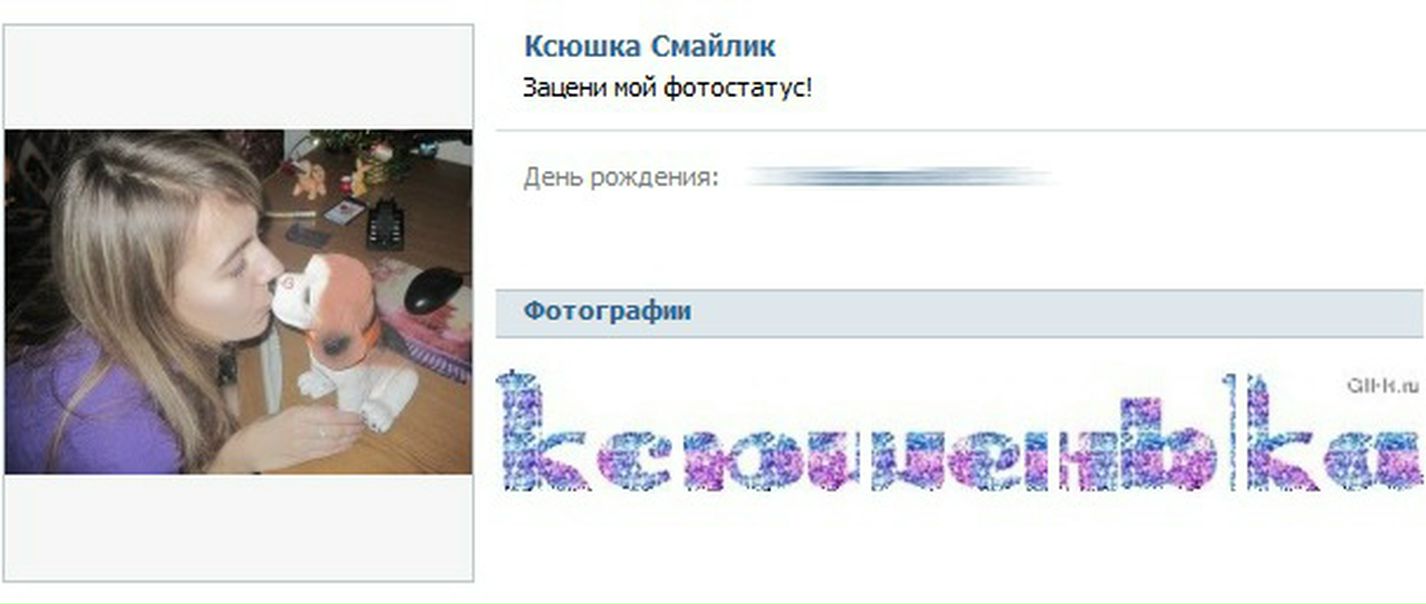
Task: Open the Ксюшка Смайлик profile name link
Action: coord(649,46)
